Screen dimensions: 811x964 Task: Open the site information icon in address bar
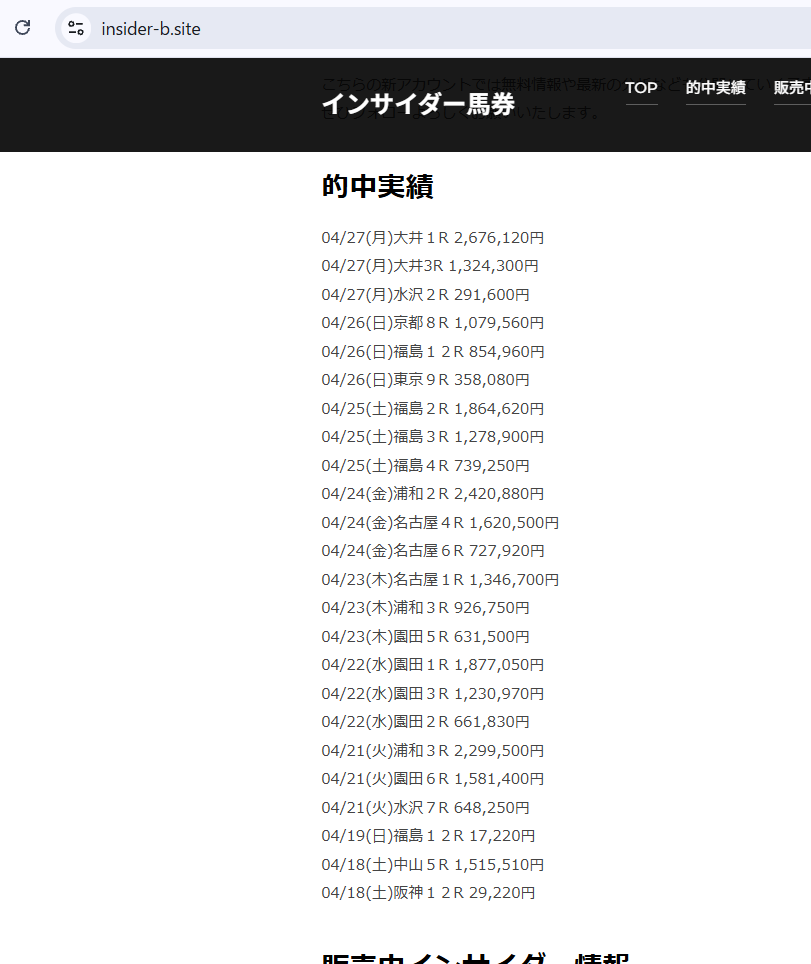pos(76,28)
